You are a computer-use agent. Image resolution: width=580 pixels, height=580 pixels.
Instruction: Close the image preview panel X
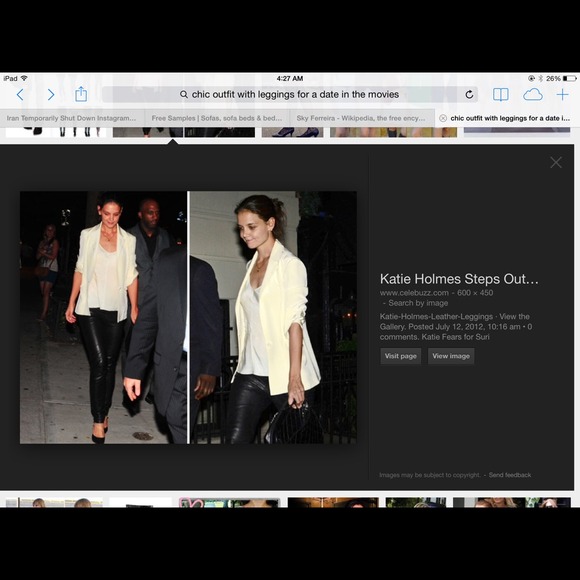pyautogui.click(x=556, y=162)
